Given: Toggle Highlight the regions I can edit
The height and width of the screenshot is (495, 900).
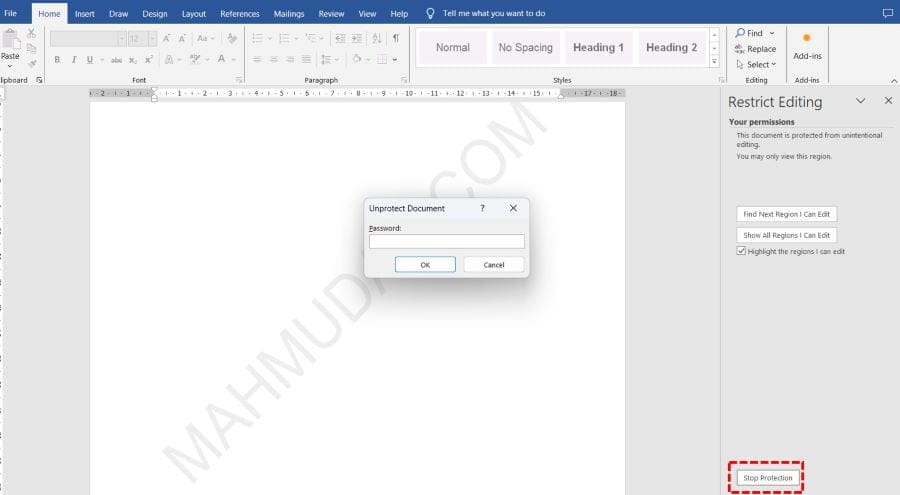Looking at the screenshot, I should point(741,251).
